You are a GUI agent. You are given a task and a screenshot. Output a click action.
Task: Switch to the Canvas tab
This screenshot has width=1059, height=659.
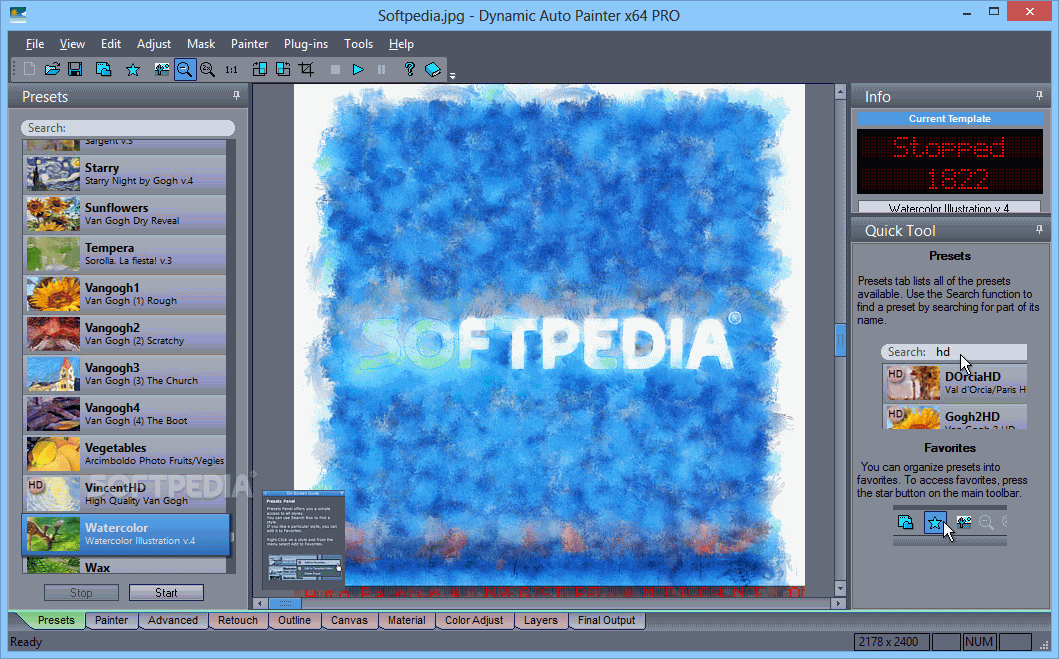349,620
